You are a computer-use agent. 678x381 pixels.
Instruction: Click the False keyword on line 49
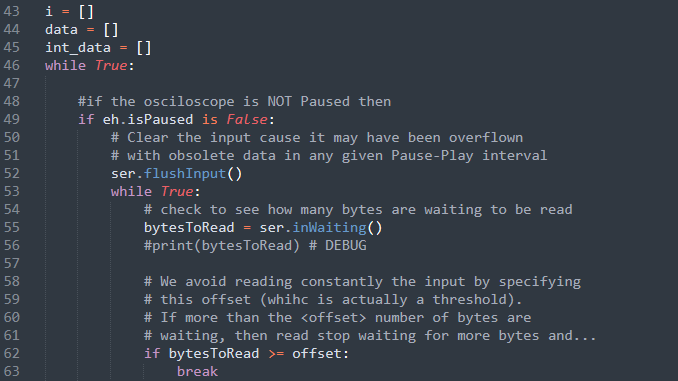tap(247, 119)
